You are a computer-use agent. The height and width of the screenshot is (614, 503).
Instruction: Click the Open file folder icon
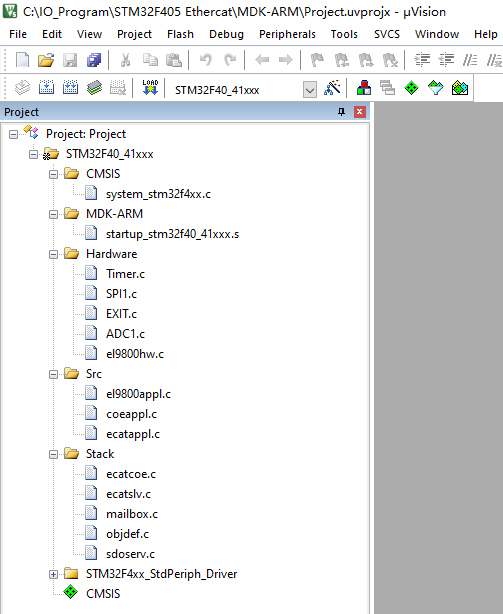[46, 60]
